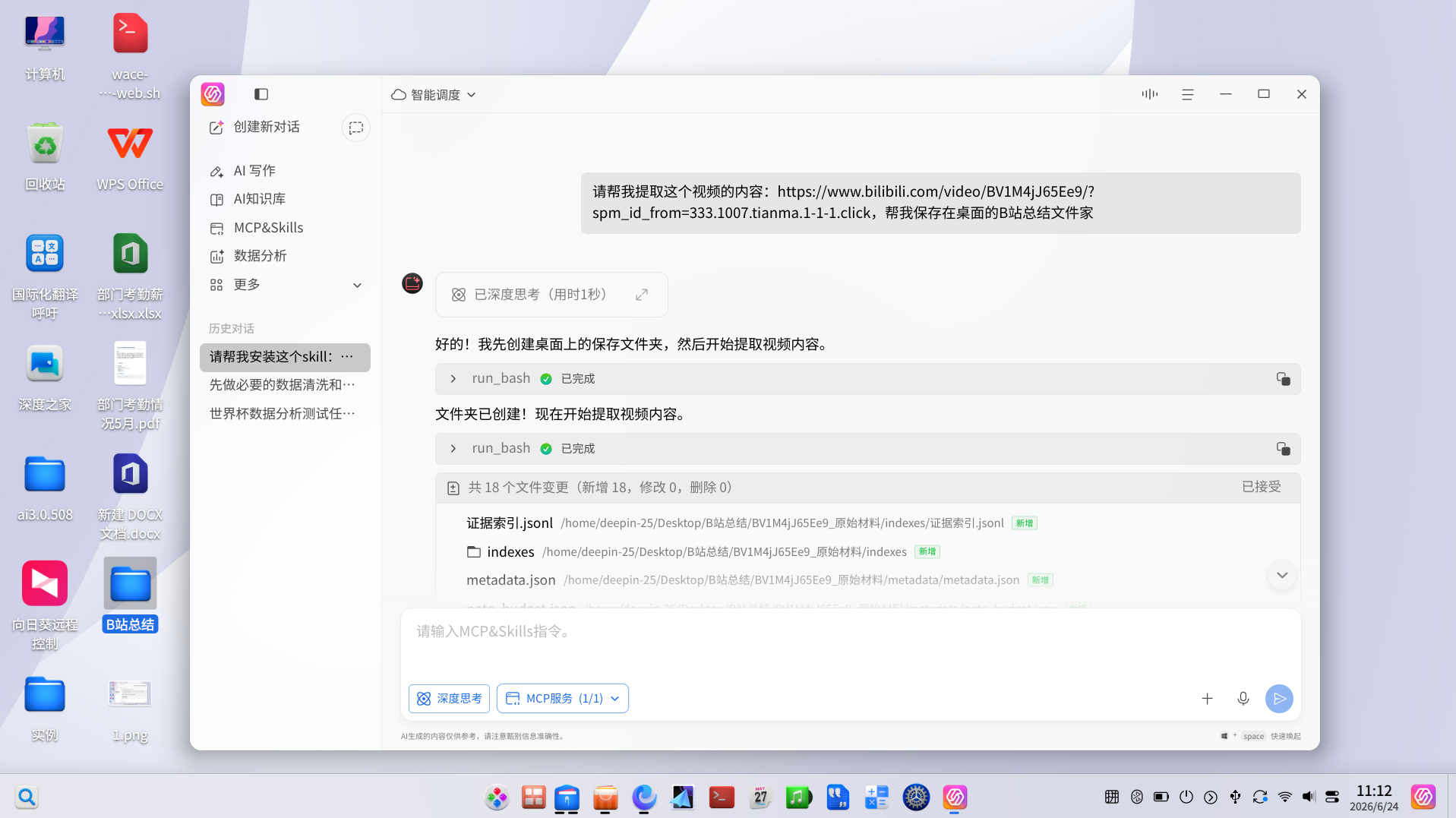Open AI知识库 in sidebar
This screenshot has height=818, width=1456.
285,199
